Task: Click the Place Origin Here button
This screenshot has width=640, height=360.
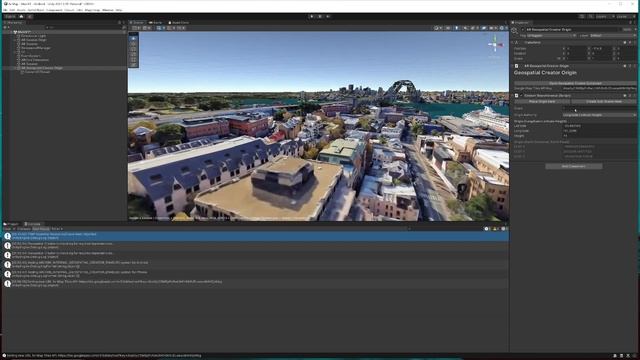Action: (x=542, y=101)
